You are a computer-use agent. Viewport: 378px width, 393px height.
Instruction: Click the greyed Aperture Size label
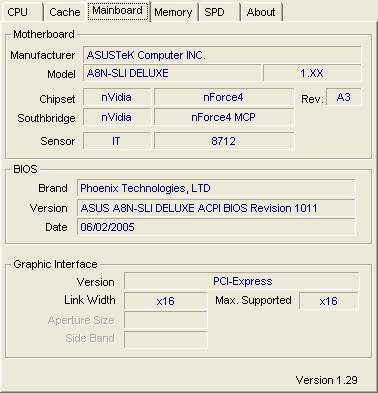coord(81,320)
